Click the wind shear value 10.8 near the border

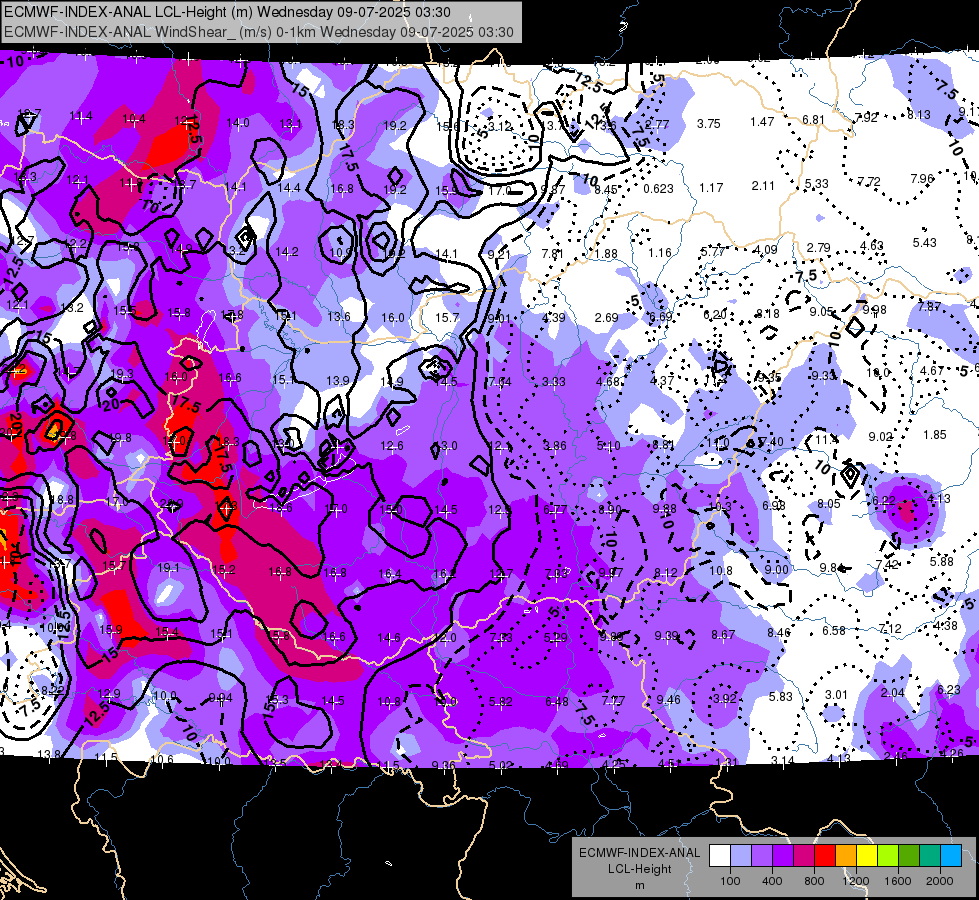pos(721,571)
